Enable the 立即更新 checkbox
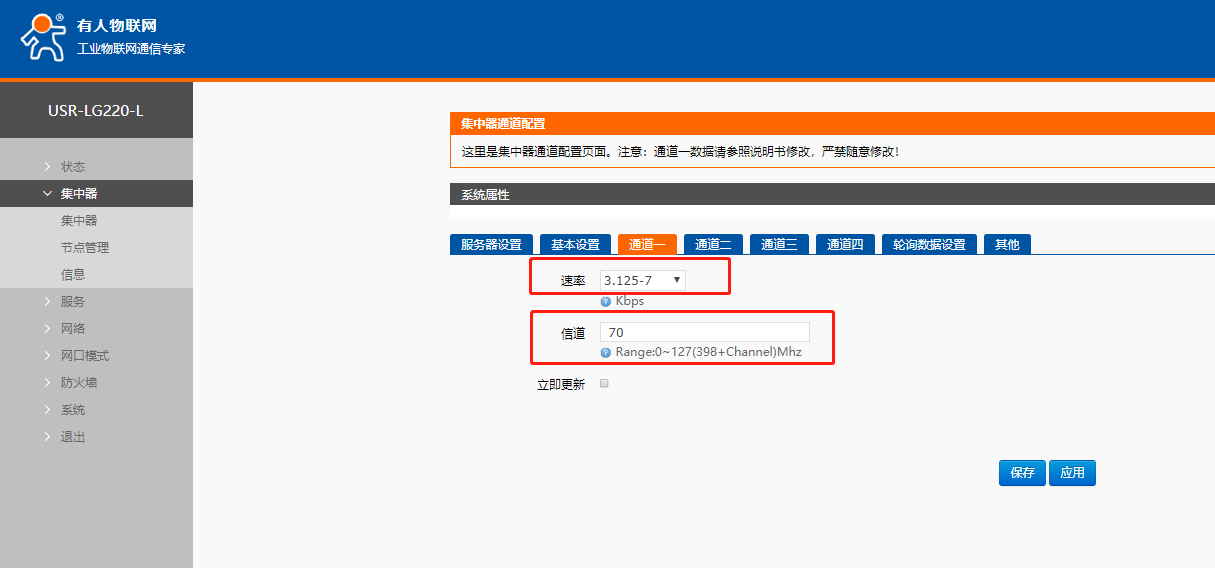The image size is (1215, 568). (604, 384)
